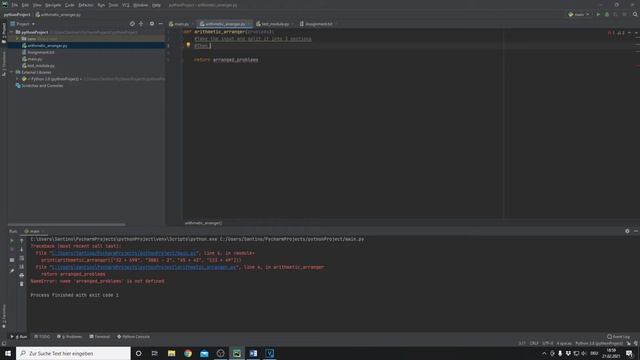Toggle scroll to end in Run panel
The image size is (640, 360).
tap(22, 267)
